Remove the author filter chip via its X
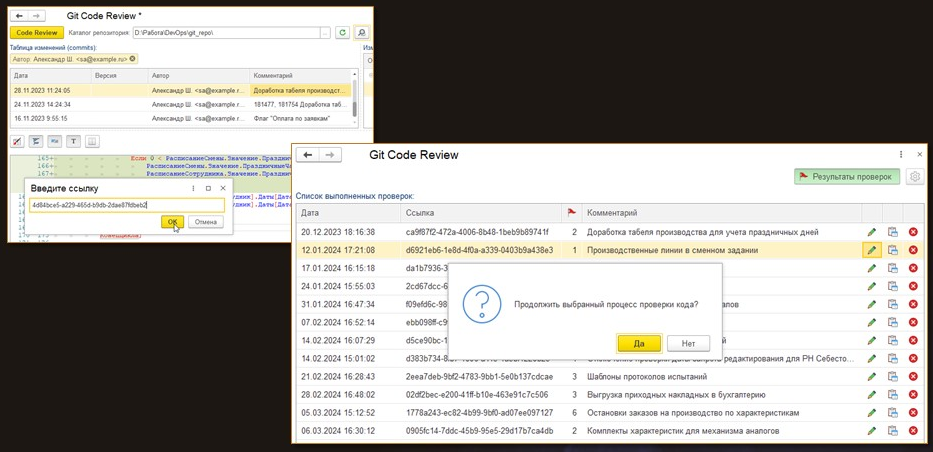This screenshot has height=452, width=933. (x=133, y=59)
